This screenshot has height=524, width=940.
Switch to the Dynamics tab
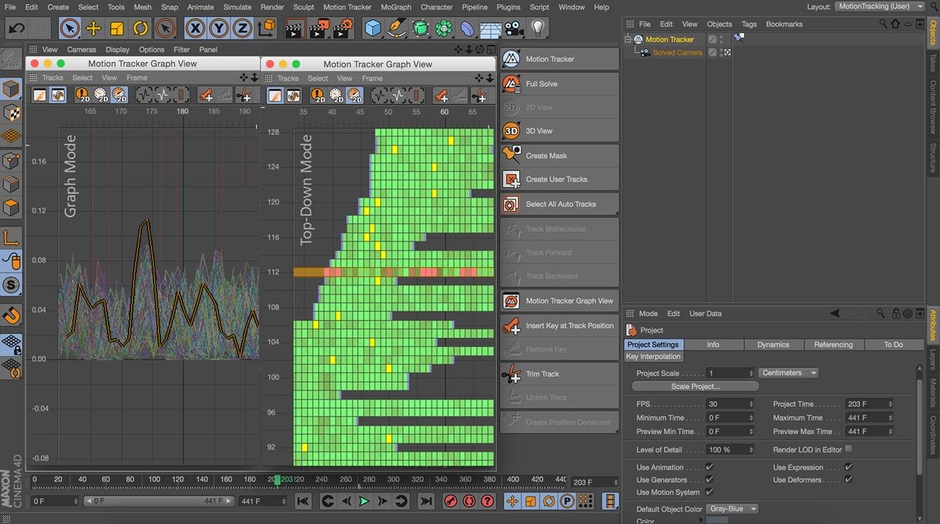point(773,344)
